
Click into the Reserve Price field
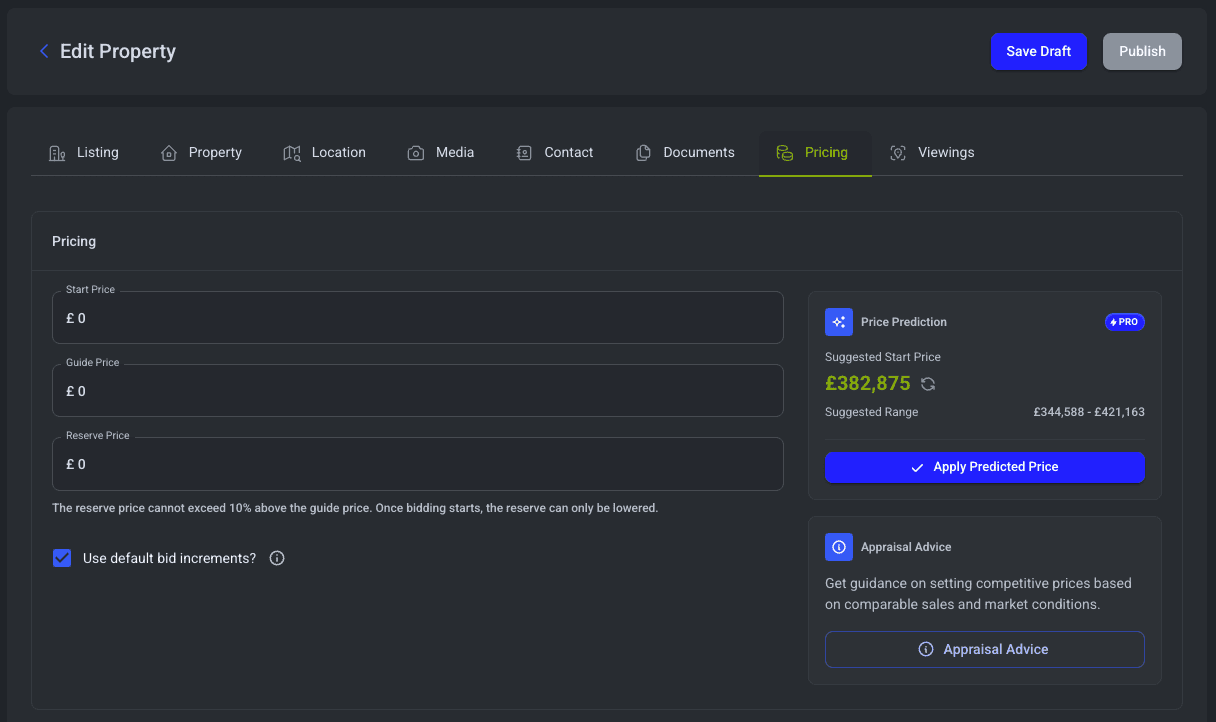tap(417, 464)
